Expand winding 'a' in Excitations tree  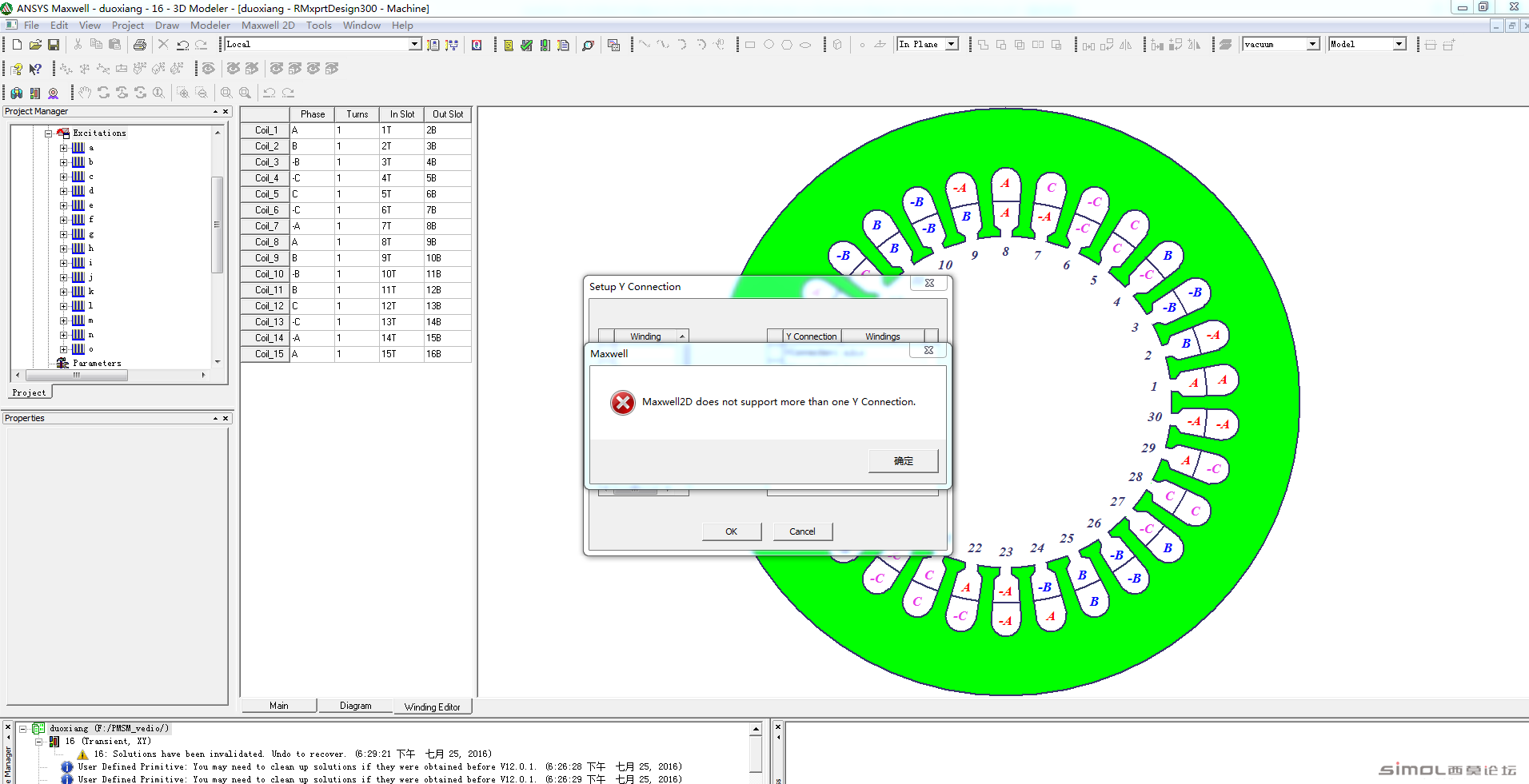[63, 148]
